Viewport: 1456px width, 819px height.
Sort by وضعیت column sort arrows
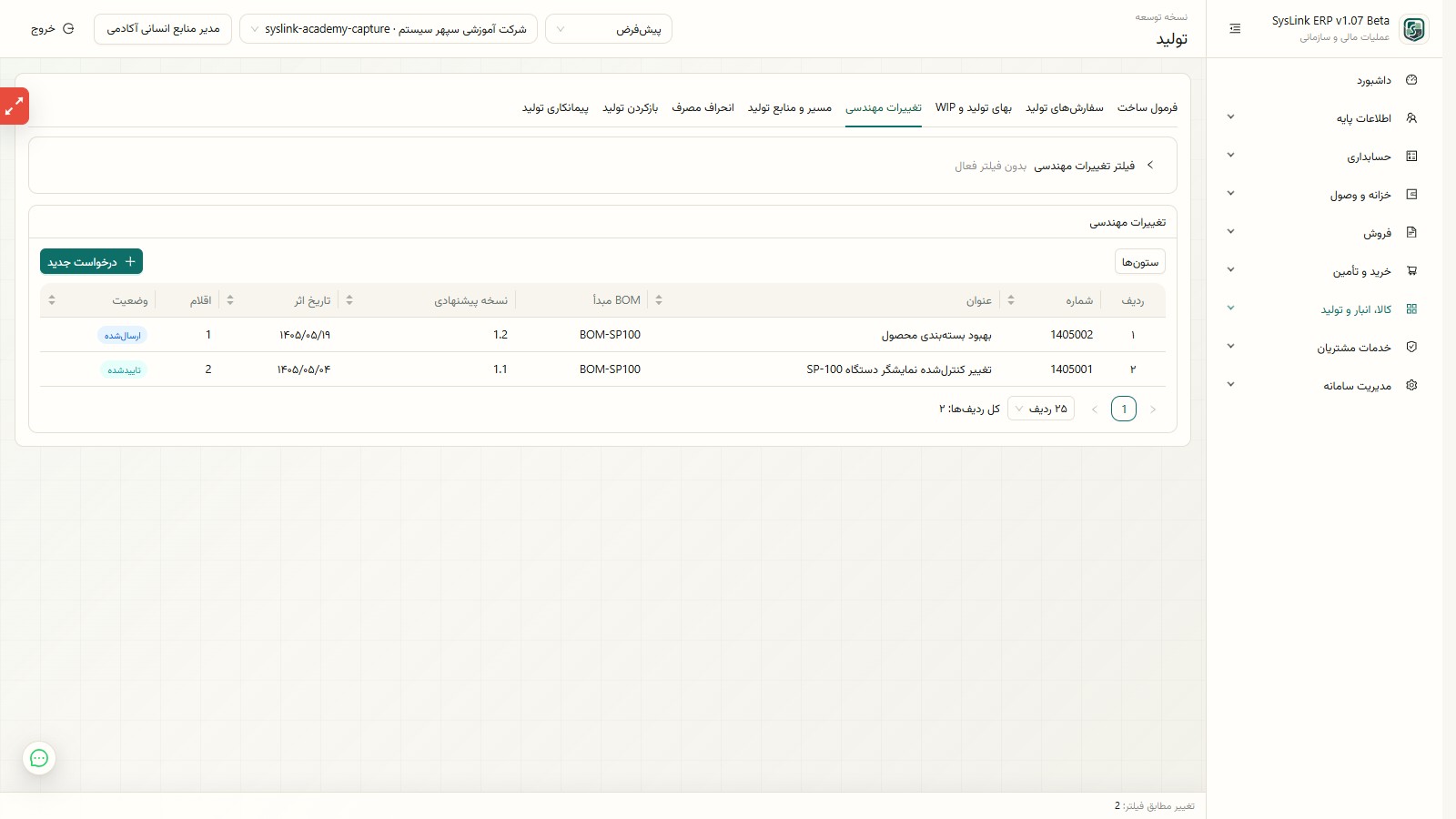point(52,300)
